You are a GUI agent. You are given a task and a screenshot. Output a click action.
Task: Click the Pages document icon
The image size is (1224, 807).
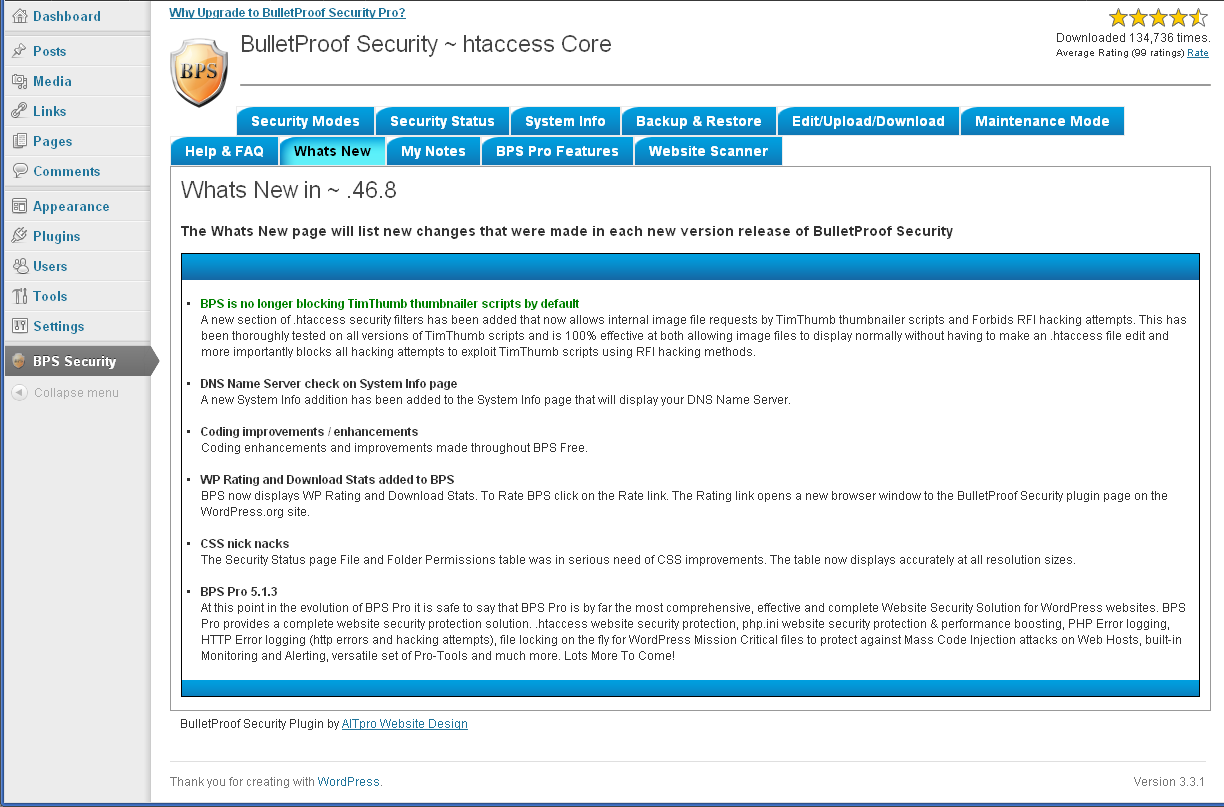[19, 141]
